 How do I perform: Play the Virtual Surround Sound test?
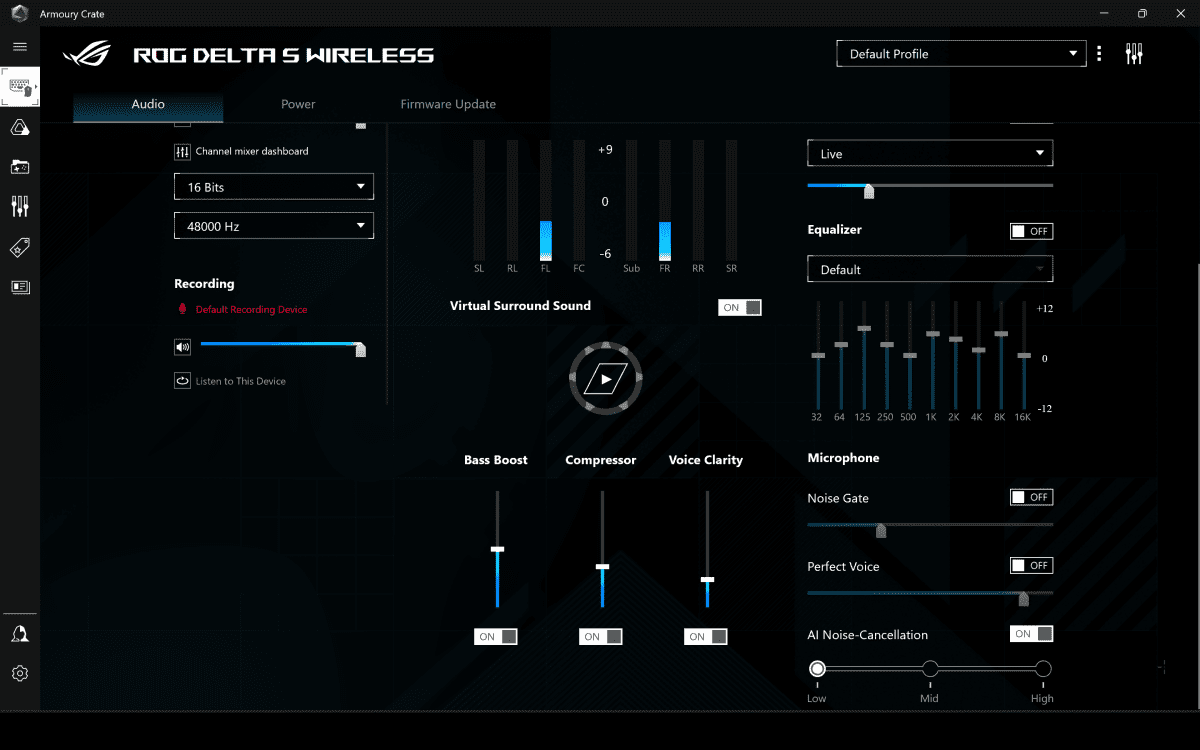point(606,379)
